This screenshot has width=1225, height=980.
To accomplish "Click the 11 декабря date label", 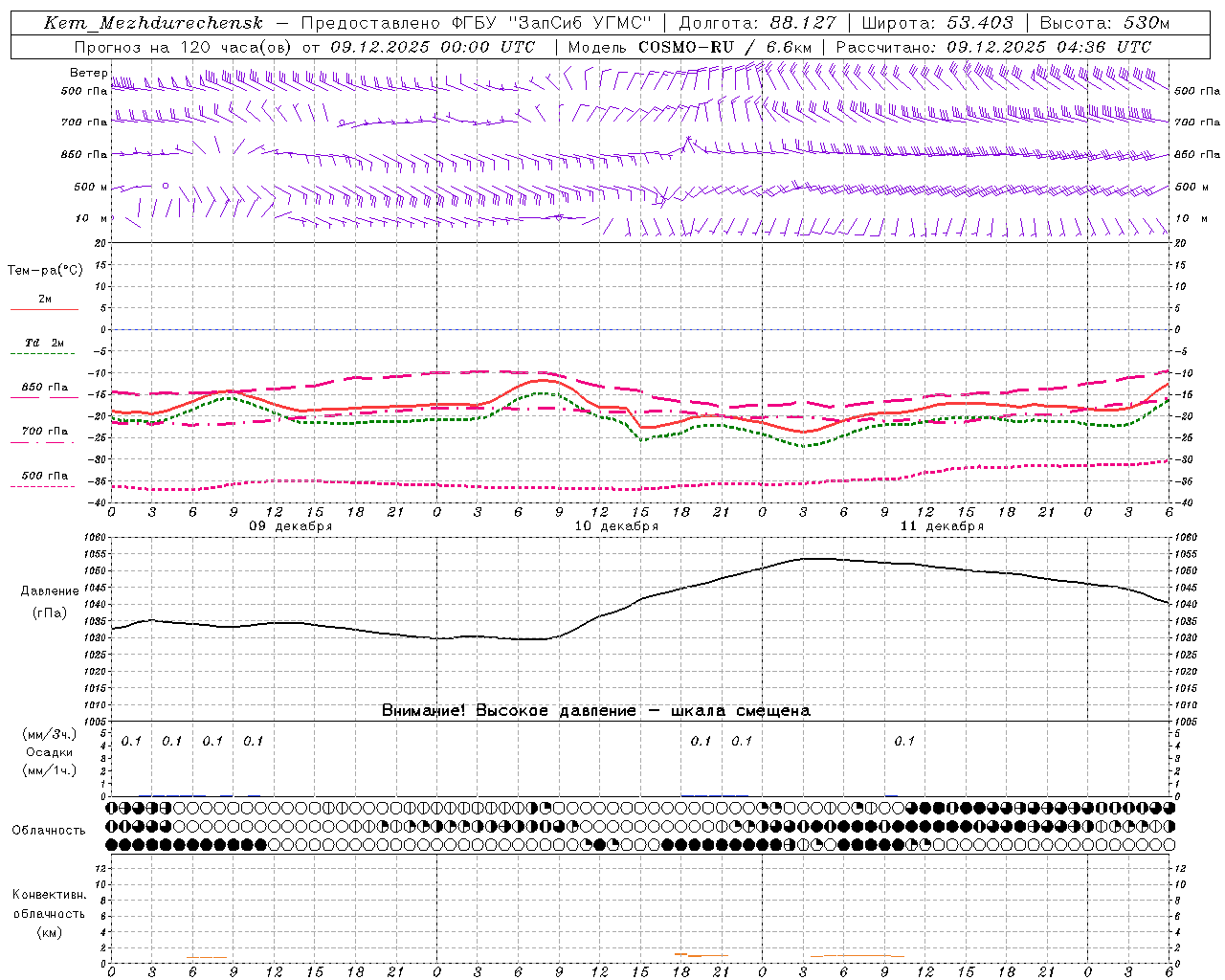I will click(942, 526).
